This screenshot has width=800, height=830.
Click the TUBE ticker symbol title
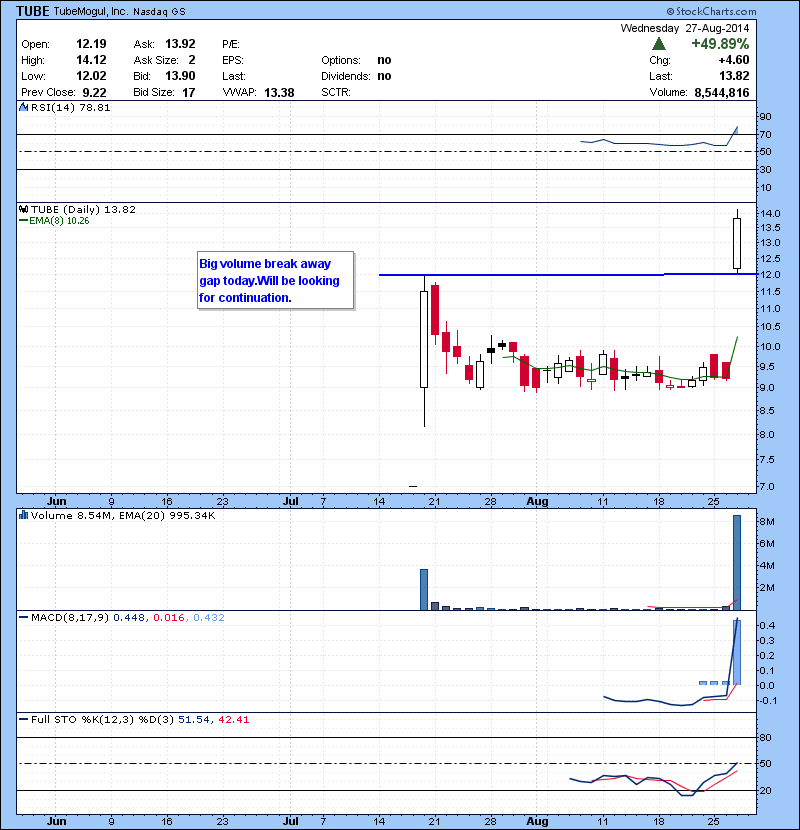33,11
